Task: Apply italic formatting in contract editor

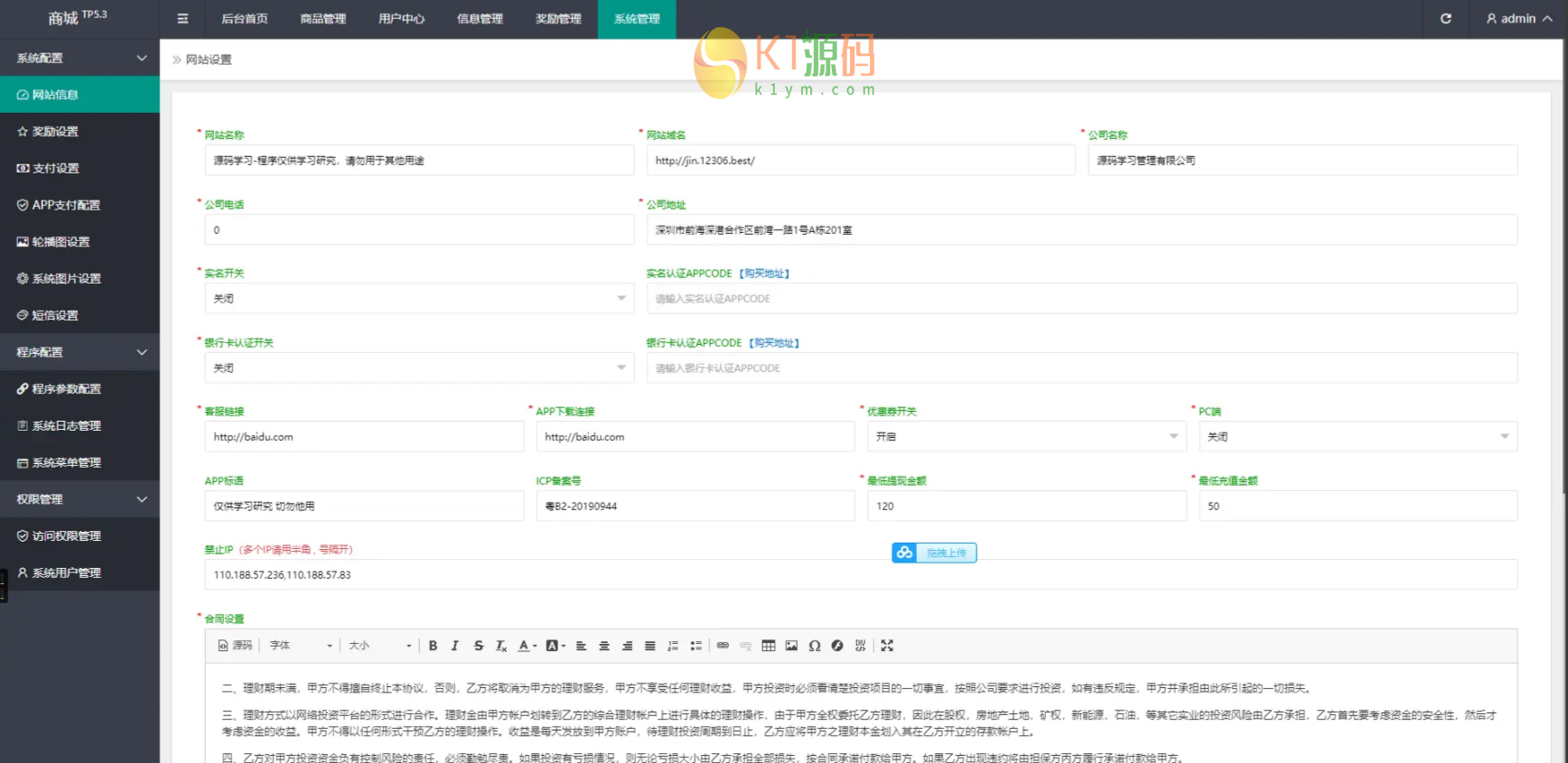Action: 455,646
